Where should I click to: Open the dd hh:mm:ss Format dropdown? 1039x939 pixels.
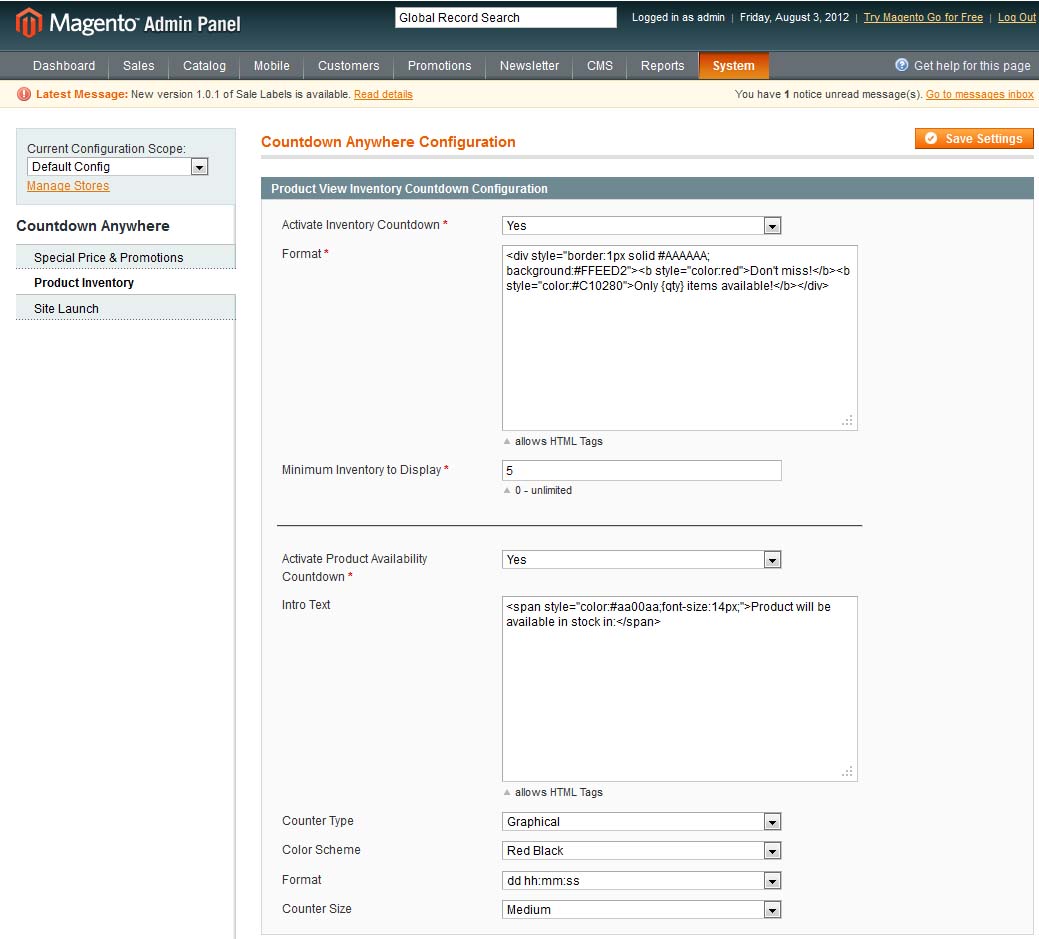click(641, 881)
